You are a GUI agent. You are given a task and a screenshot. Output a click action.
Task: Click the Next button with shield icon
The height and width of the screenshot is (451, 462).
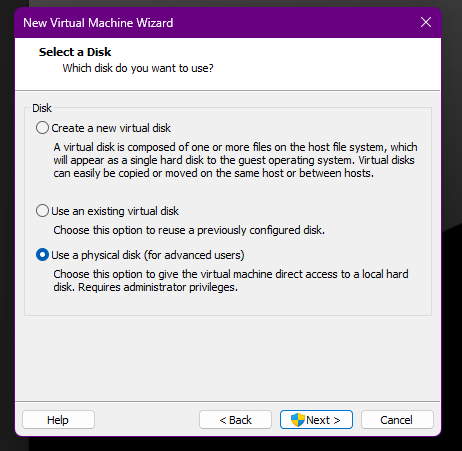[x=316, y=420]
